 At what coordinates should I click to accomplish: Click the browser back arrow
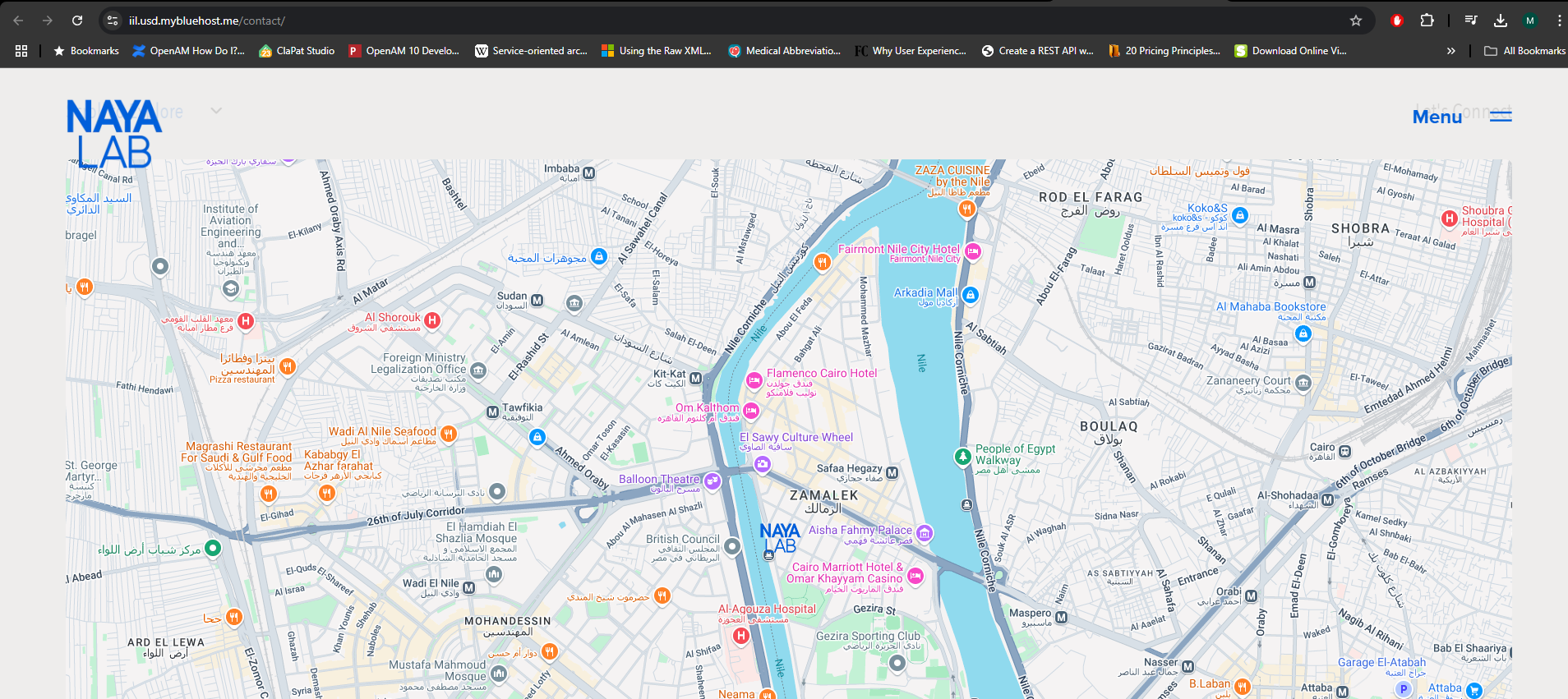18,21
